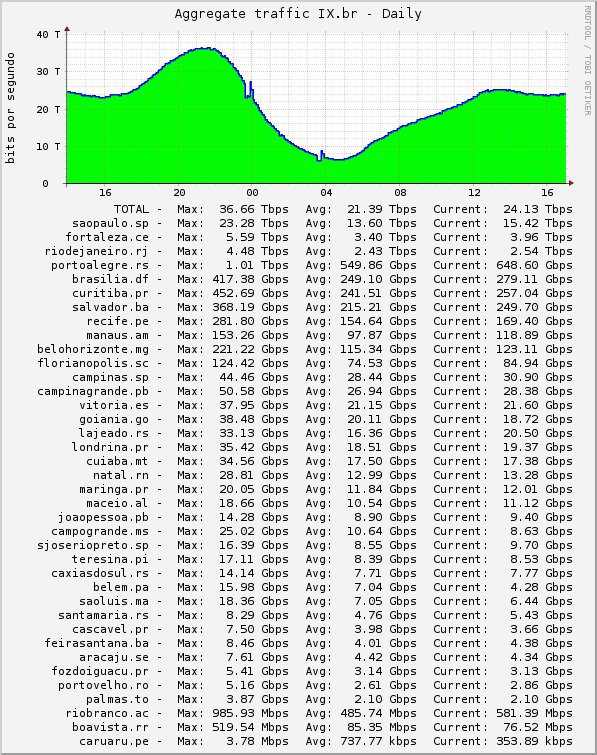Select the cuiaba.mt row label
Image resolution: width=597 pixels, height=755 pixels.
(x=117, y=461)
